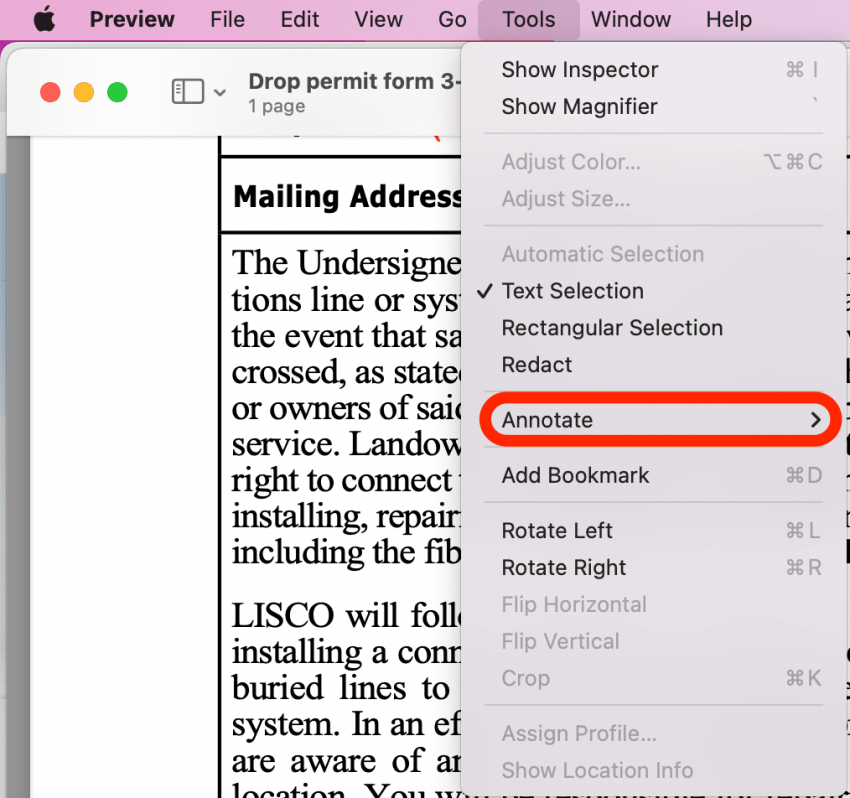This screenshot has height=798, width=850.
Task: Select Text Selection mode
Action: 572,291
